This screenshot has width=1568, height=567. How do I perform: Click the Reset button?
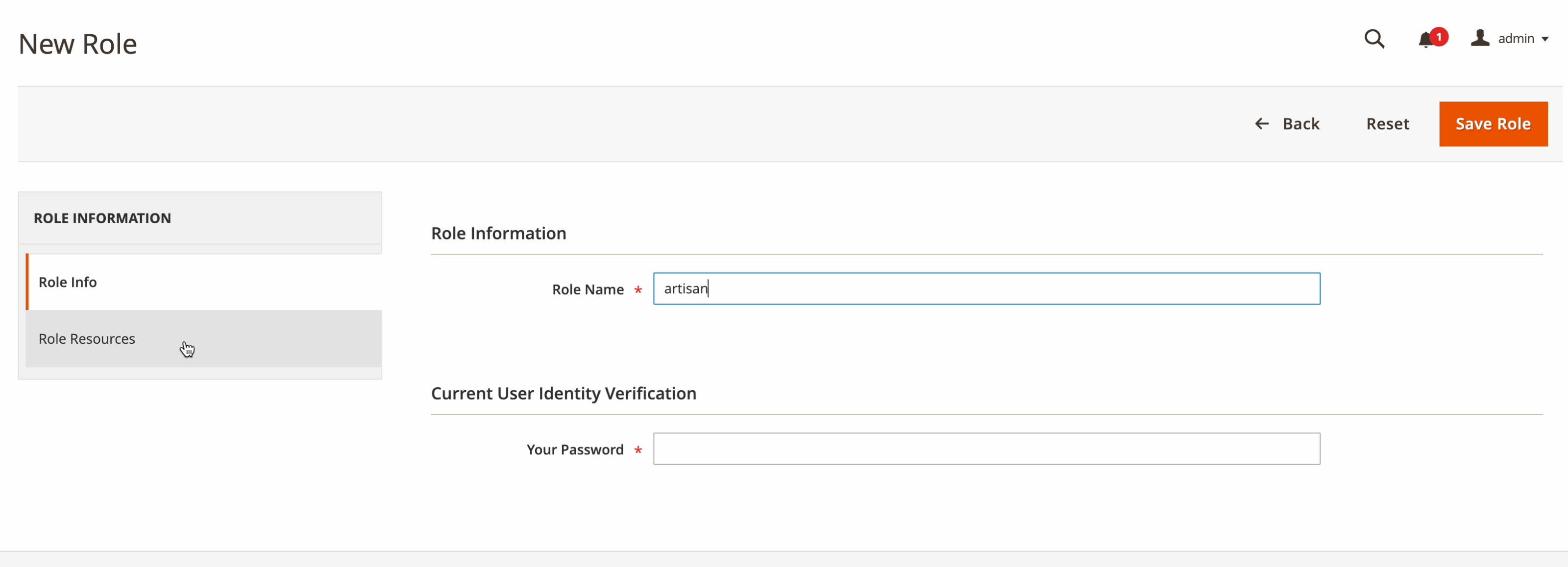coord(1387,124)
